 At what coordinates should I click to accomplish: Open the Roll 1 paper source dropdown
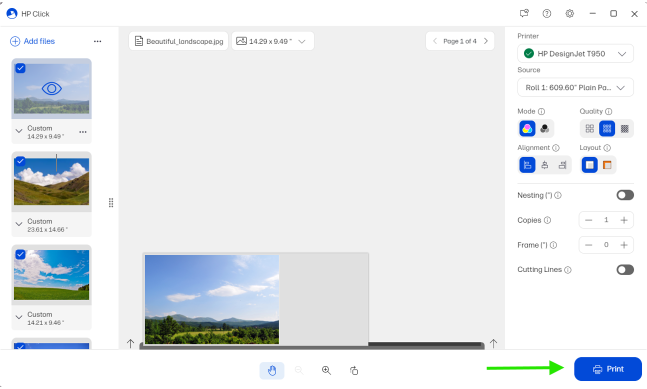pos(575,87)
